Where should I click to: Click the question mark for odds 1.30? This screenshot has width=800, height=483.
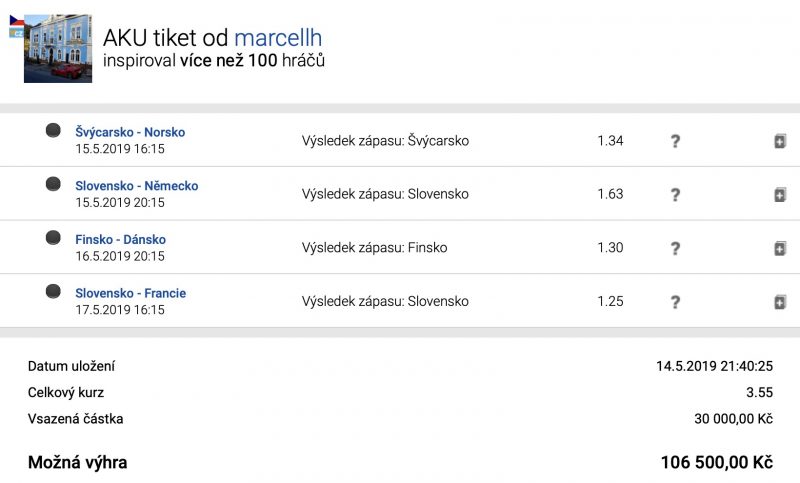[x=675, y=248]
